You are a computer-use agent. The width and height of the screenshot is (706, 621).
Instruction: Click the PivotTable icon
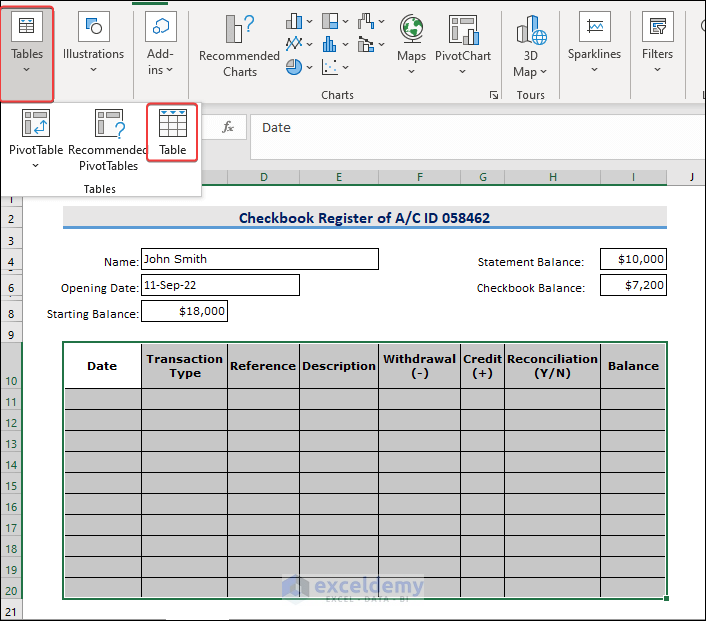pos(36,125)
